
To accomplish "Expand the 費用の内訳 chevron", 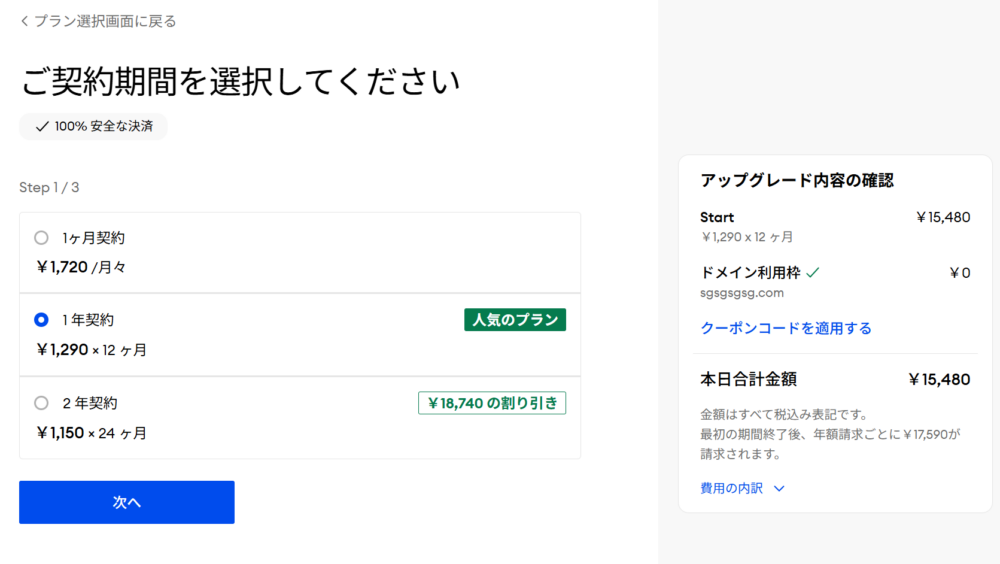I will pyautogui.click(x=779, y=489).
